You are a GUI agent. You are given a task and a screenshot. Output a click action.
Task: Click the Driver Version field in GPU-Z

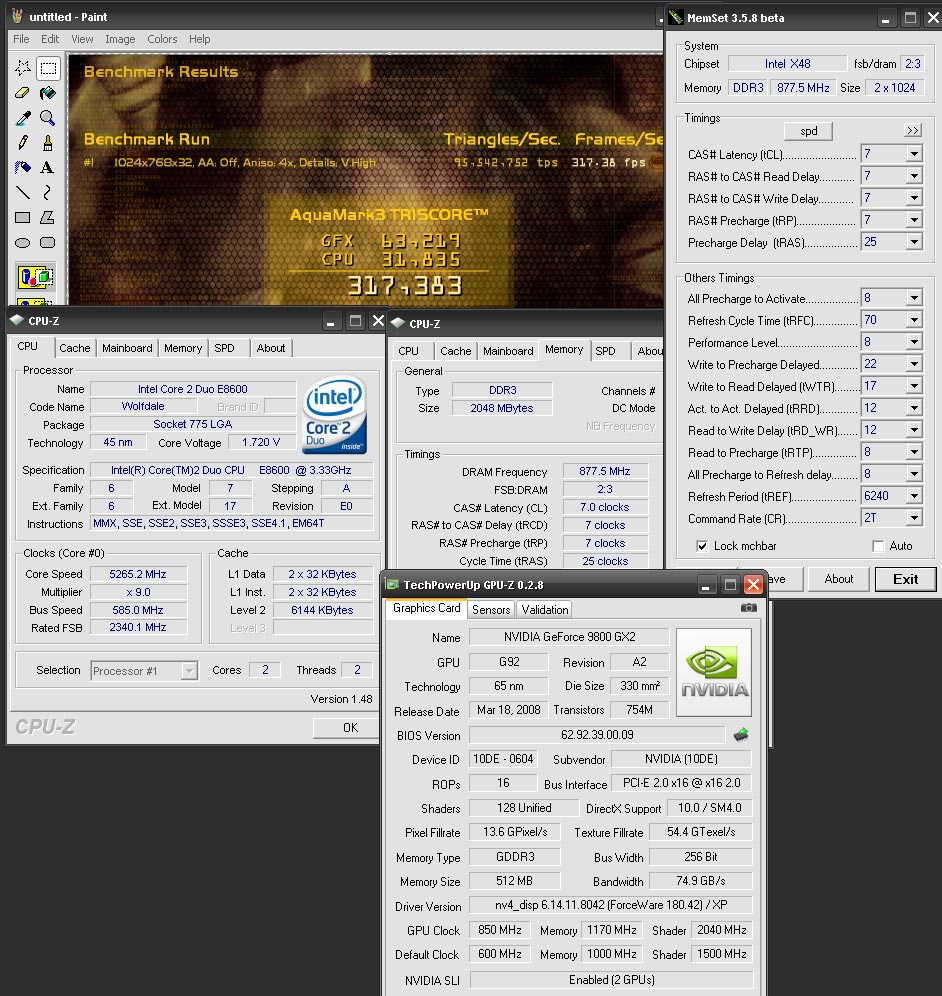point(610,905)
